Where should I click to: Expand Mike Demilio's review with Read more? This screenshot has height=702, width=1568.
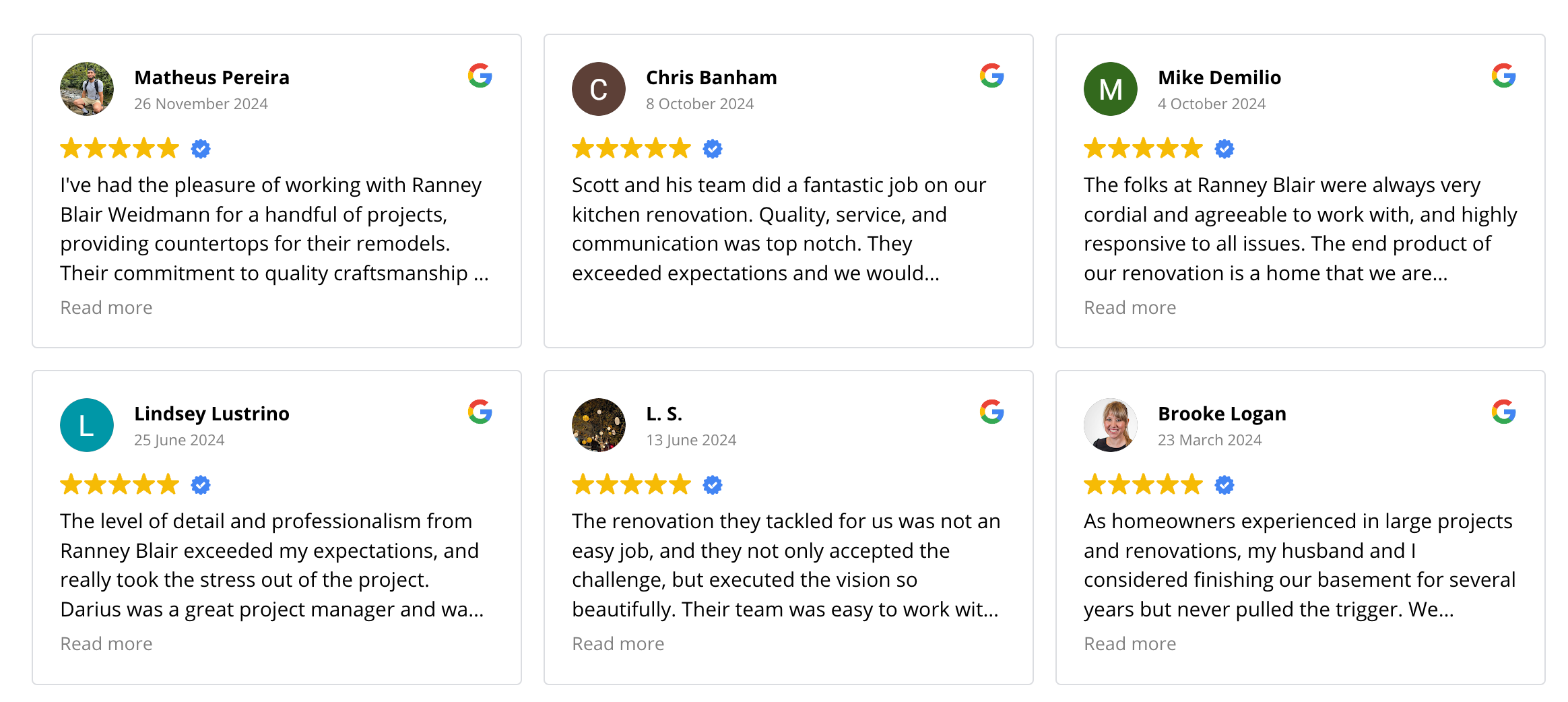click(1130, 308)
